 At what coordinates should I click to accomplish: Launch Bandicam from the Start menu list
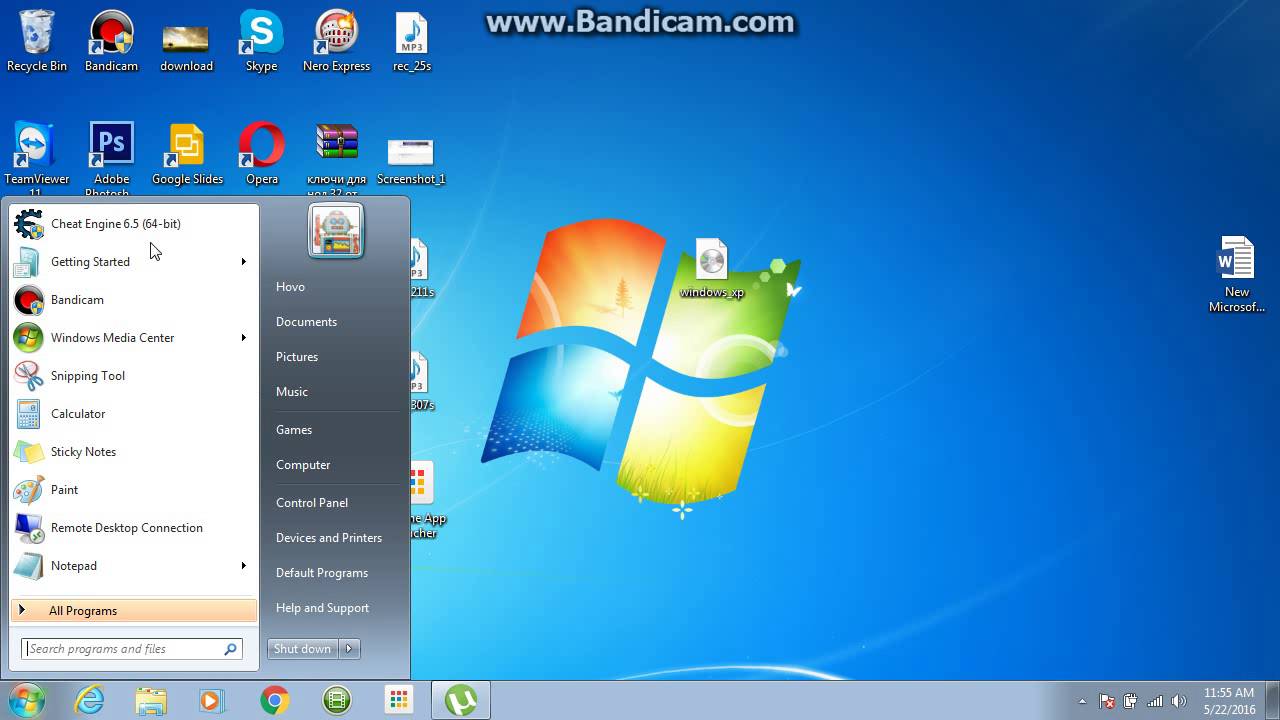point(133,300)
